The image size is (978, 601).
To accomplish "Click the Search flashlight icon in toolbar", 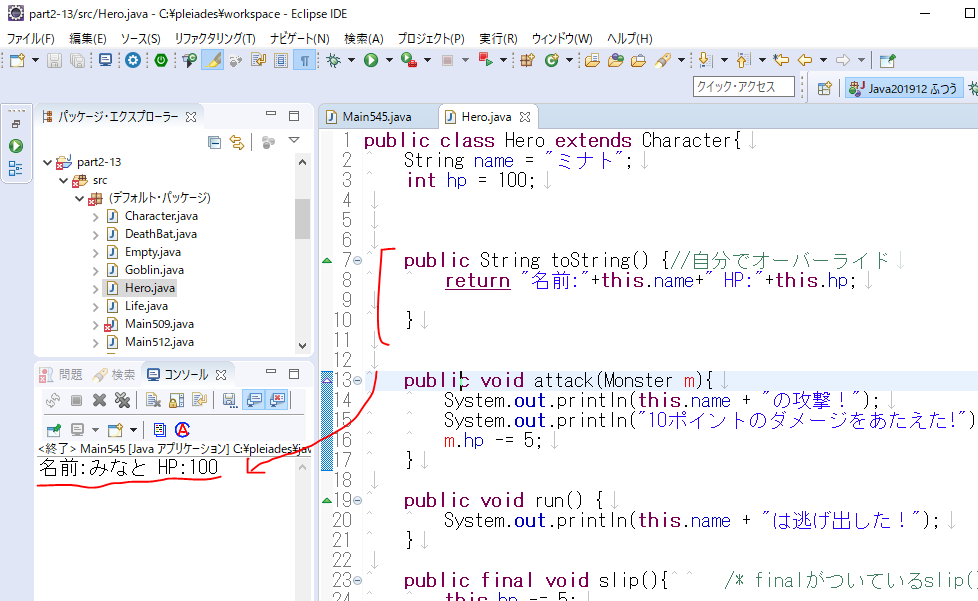I will click(x=662, y=60).
